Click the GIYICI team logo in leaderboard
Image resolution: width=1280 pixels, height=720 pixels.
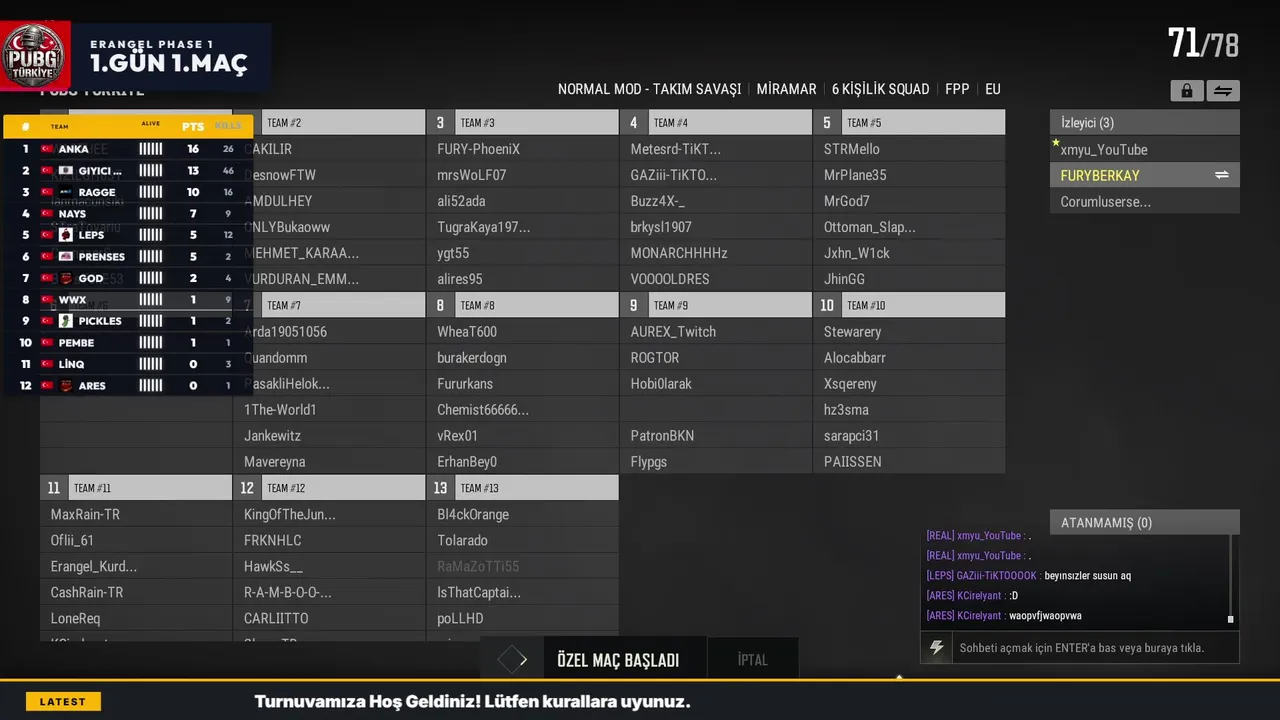click(66, 171)
